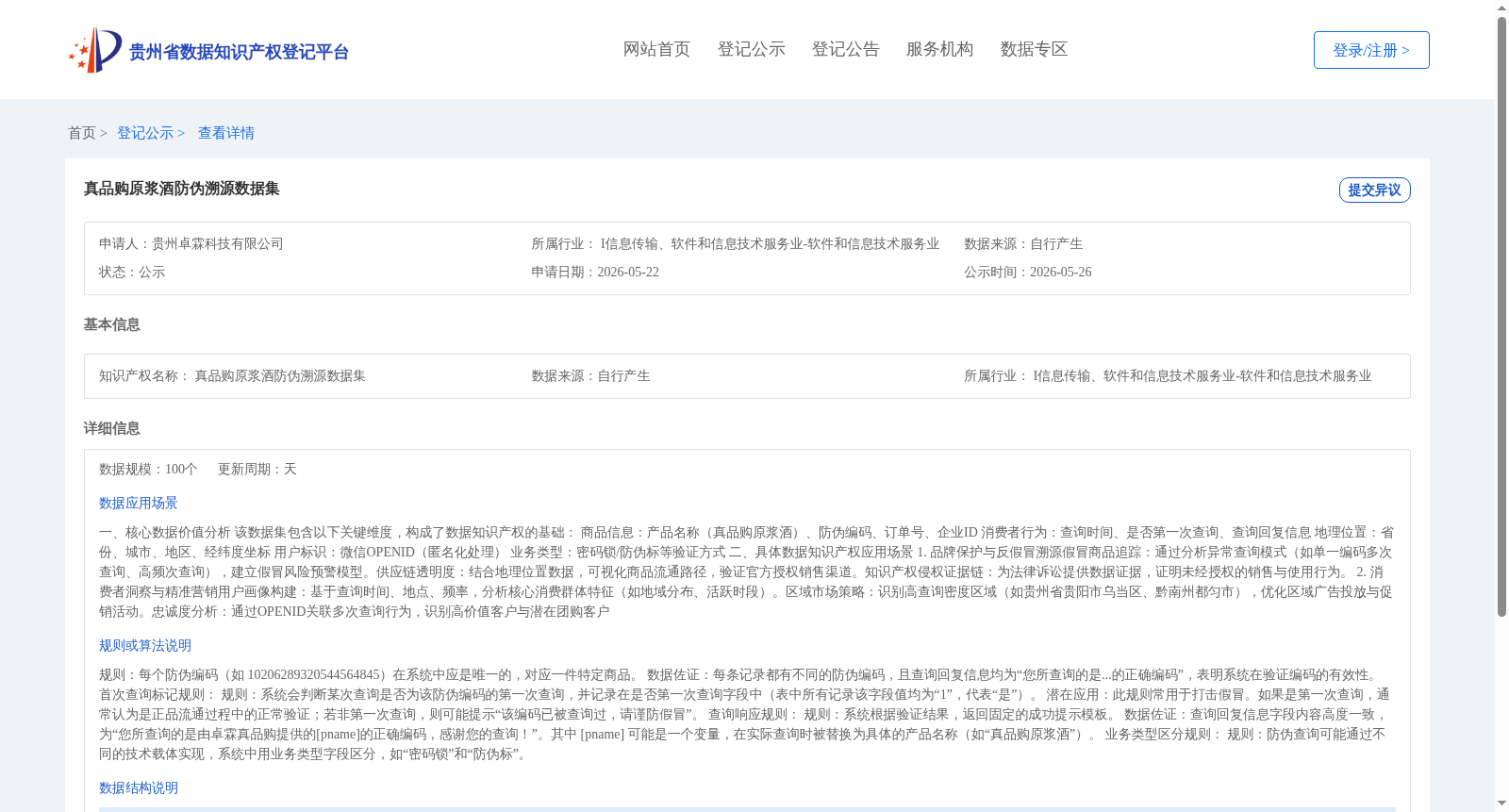
Task: Click the page title 真品购原浆酒防伪溯源数据集
Action: coord(182,189)
